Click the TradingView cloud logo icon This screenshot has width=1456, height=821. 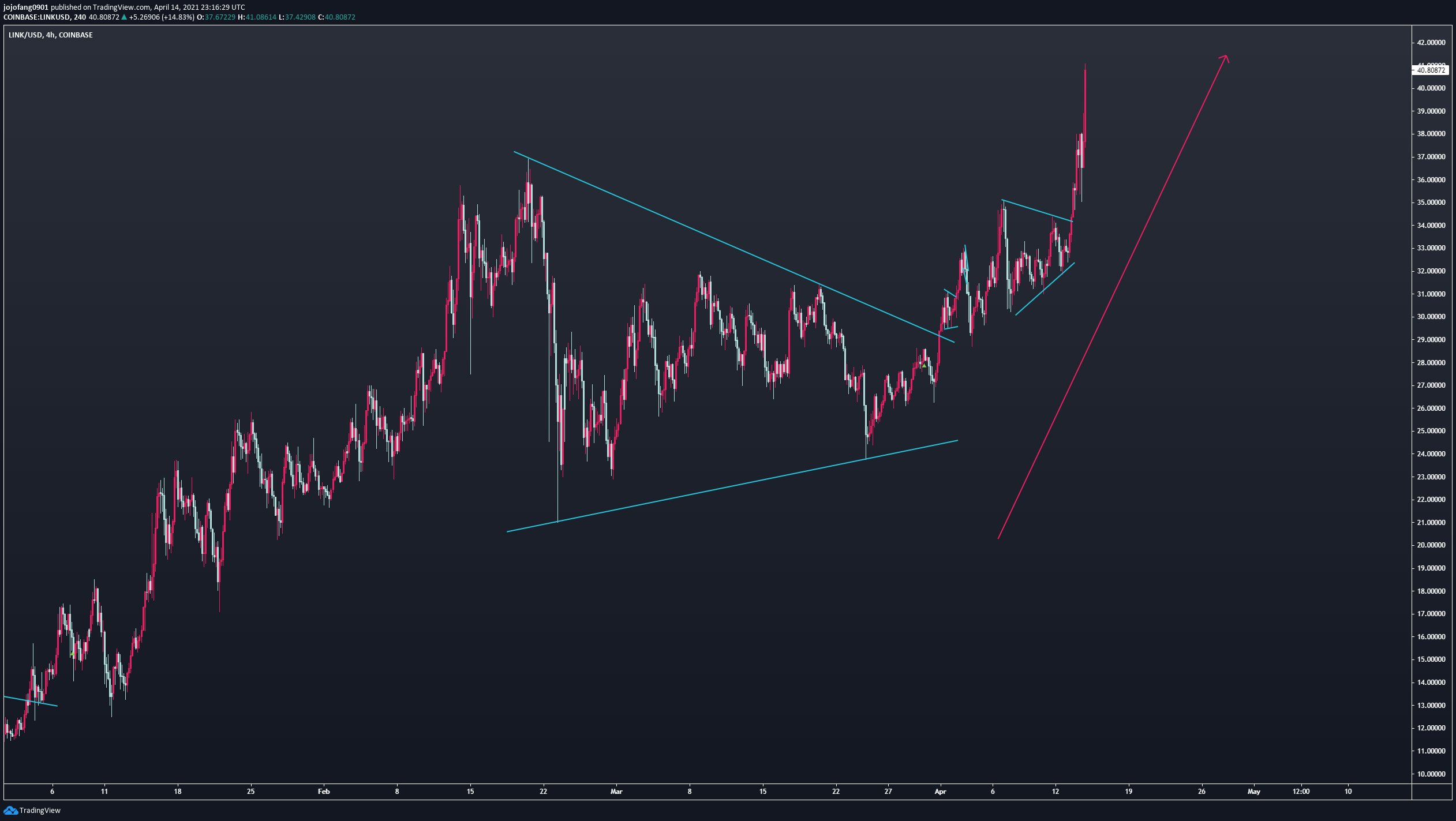pos(10,811)
